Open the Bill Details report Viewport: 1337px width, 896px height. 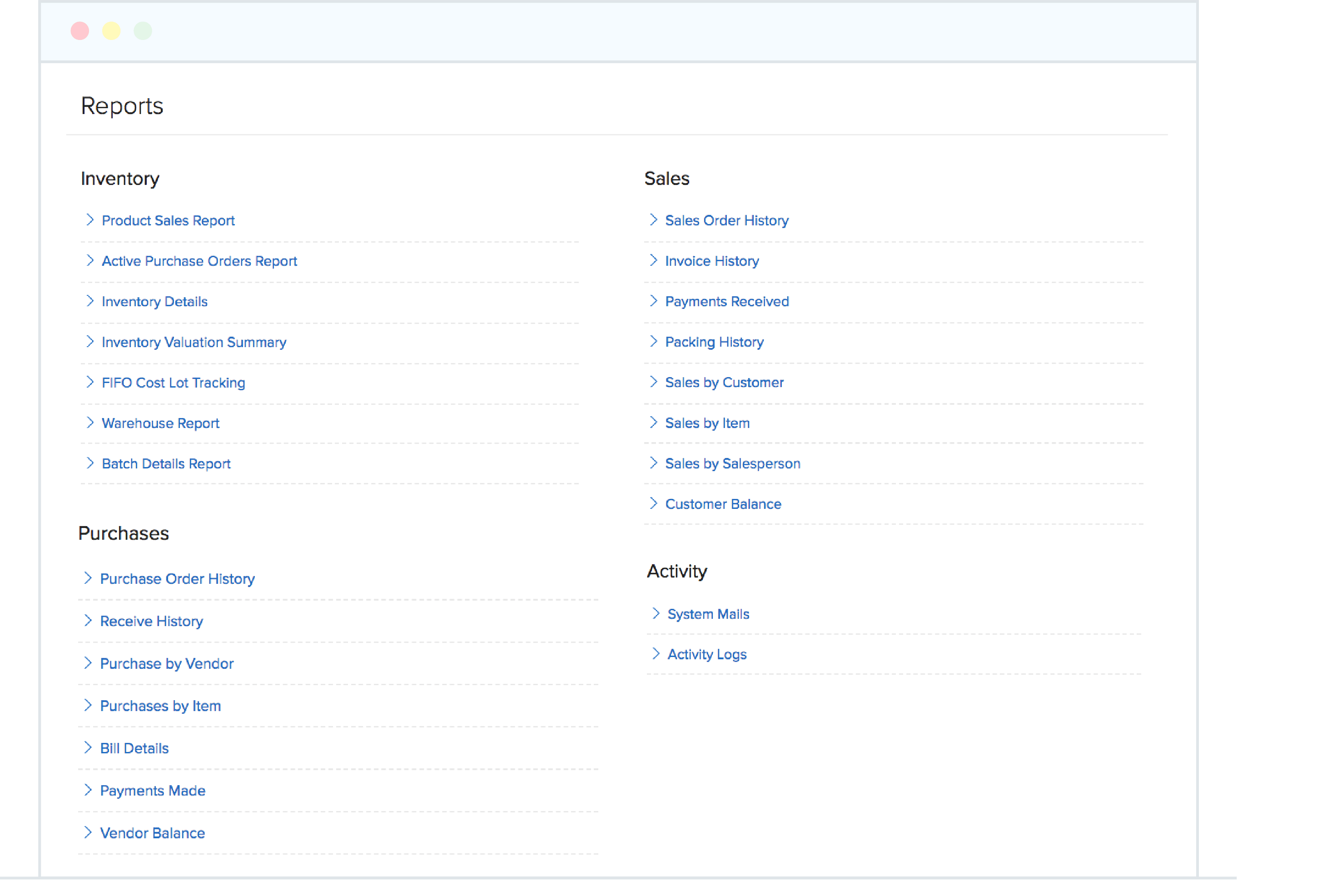[134, 748]
